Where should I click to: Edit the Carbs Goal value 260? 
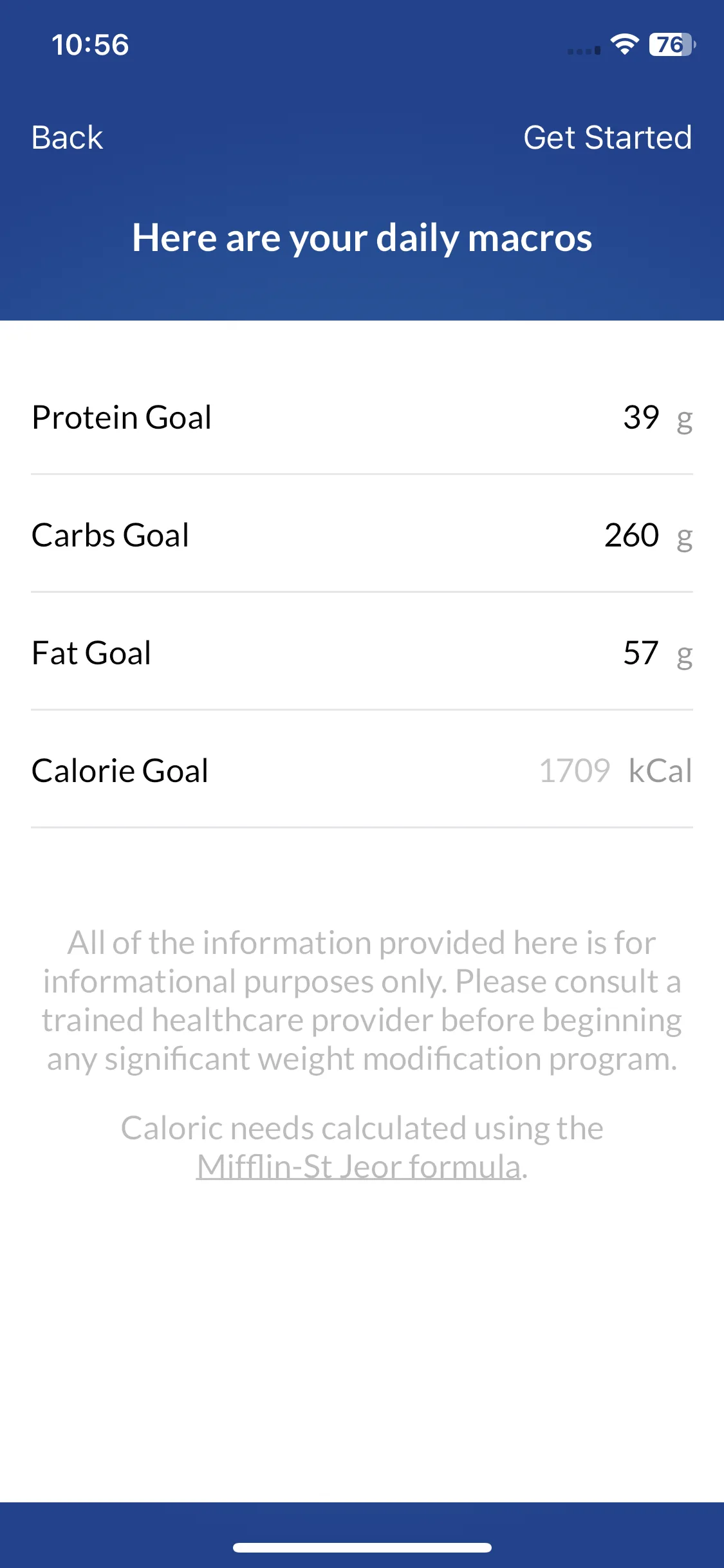[x=632, y=535]
